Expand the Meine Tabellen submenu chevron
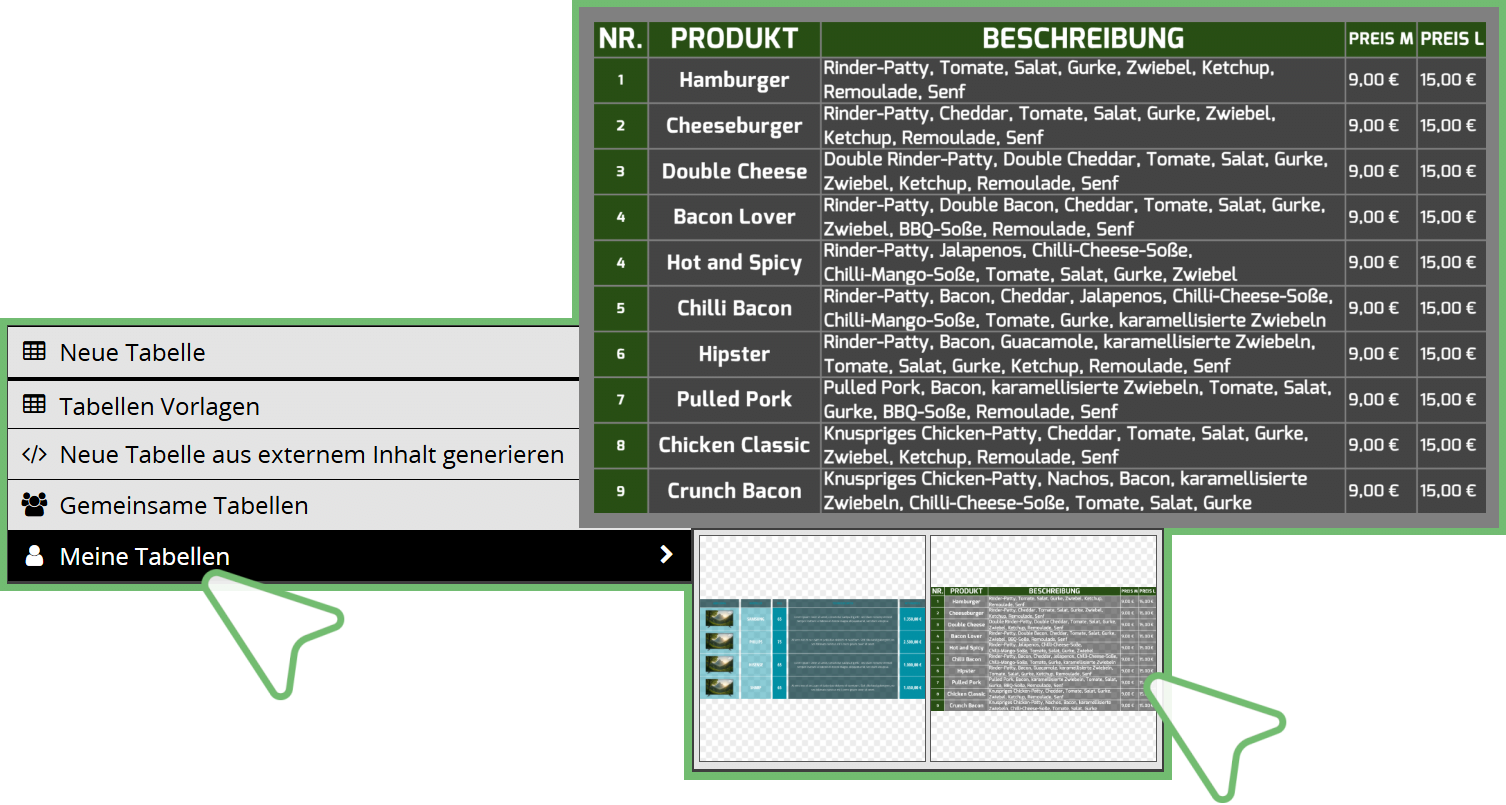This screenshot has width=1506, height=805. [x=667, y=555]
